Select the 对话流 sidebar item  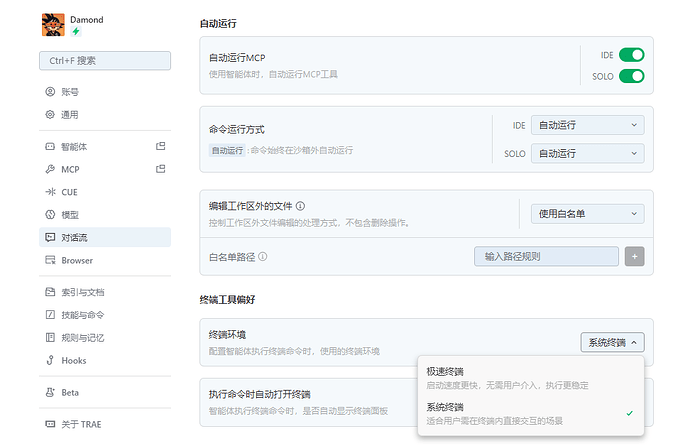[105, 237]
